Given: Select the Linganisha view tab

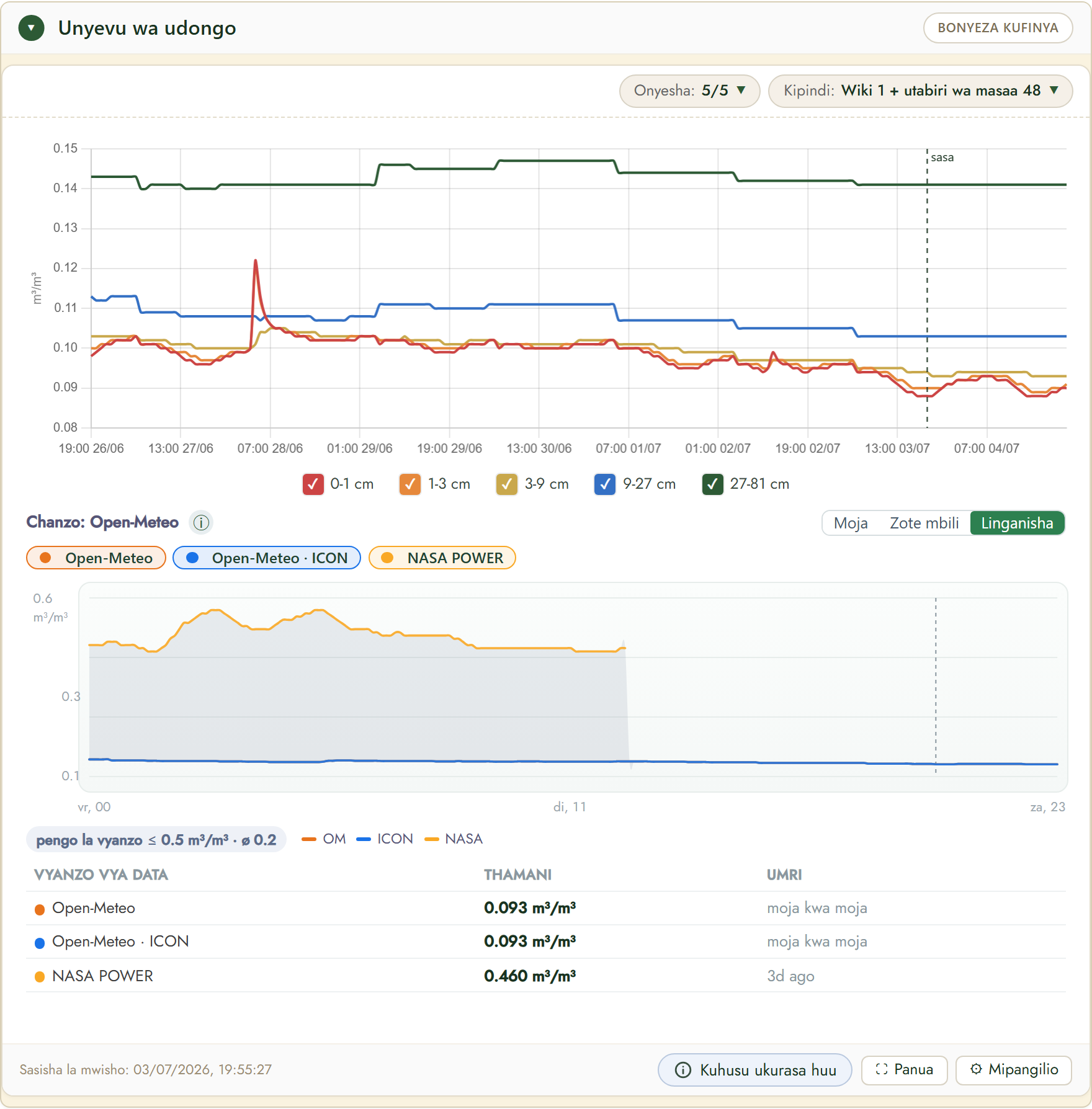Looking at the screenshot, I should (x=1017, y=523).
